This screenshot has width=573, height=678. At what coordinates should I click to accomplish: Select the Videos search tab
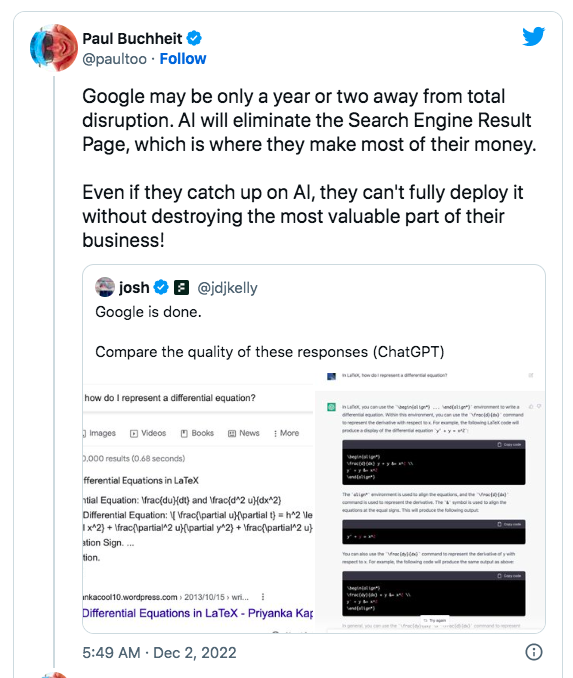point(148,433)
